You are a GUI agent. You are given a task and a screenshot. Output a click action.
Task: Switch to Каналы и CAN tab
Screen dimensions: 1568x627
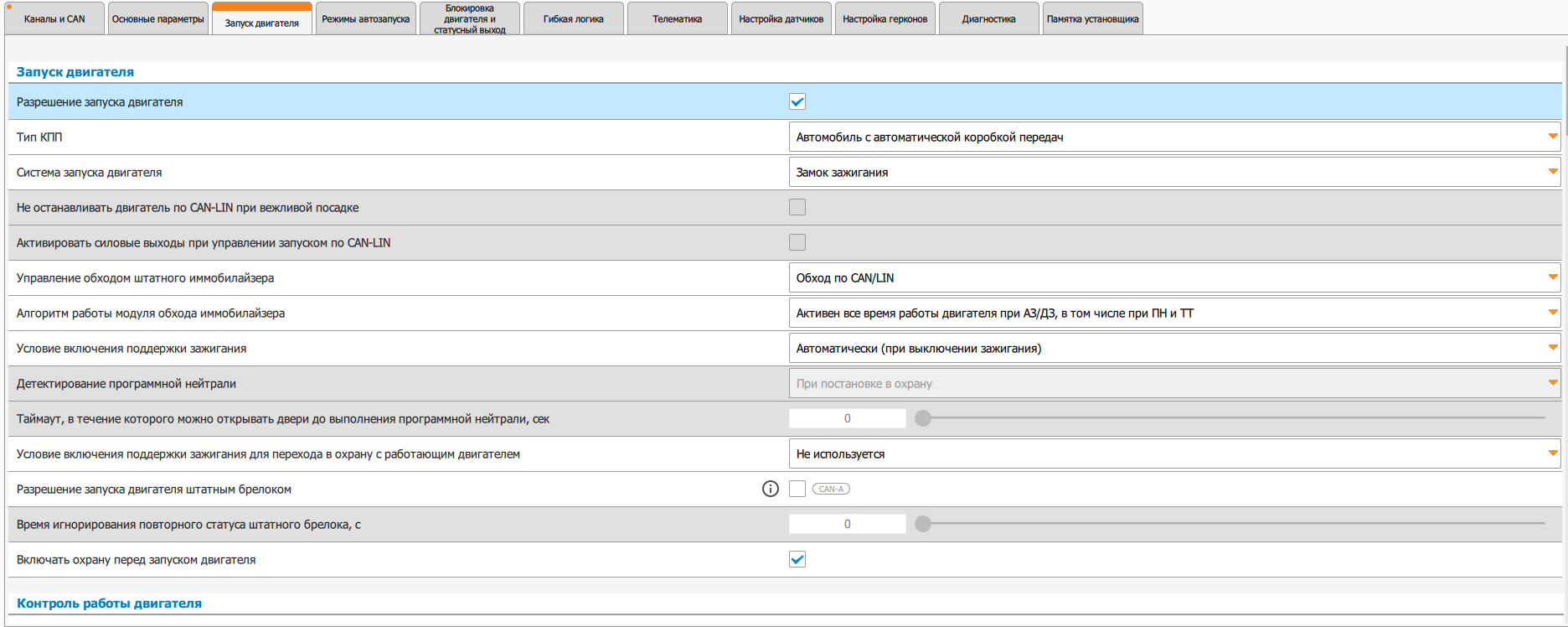(54, 18)
